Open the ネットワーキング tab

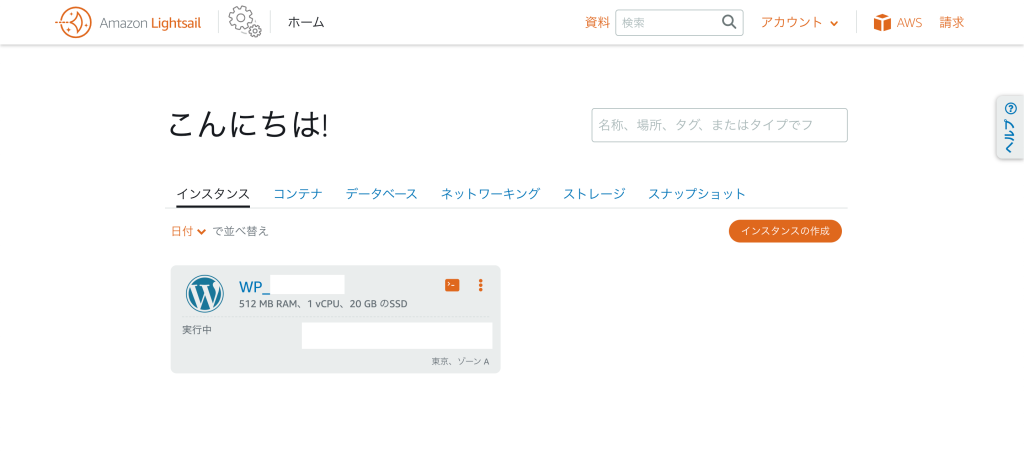click(x=490, y=194)
